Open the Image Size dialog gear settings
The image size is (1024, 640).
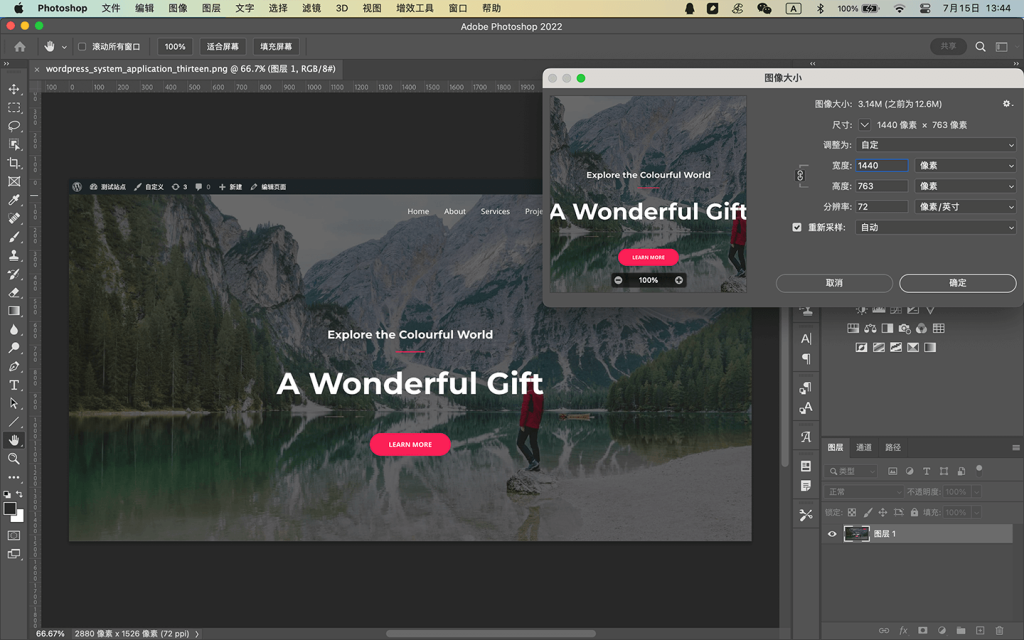[1007, 104]
